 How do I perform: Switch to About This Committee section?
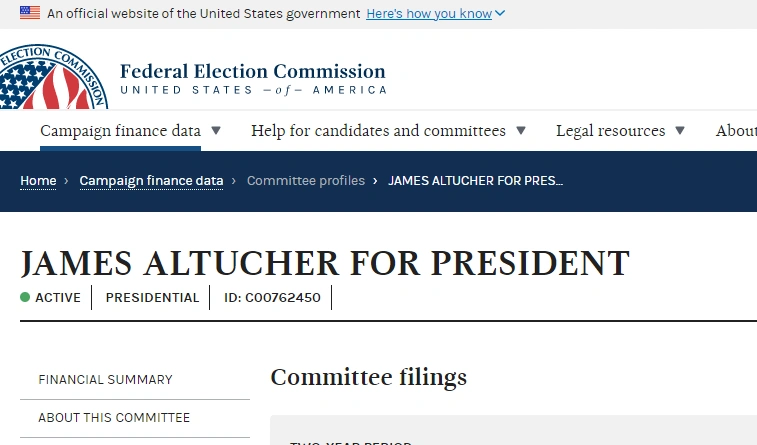(x=114, y=417)
